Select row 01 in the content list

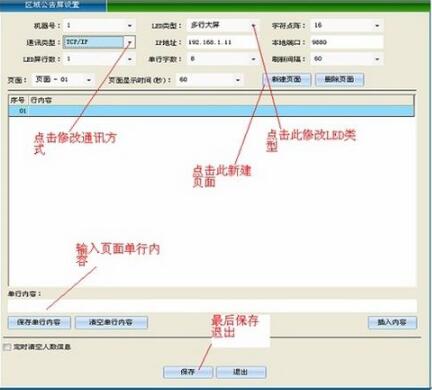(x=211, y=111)
